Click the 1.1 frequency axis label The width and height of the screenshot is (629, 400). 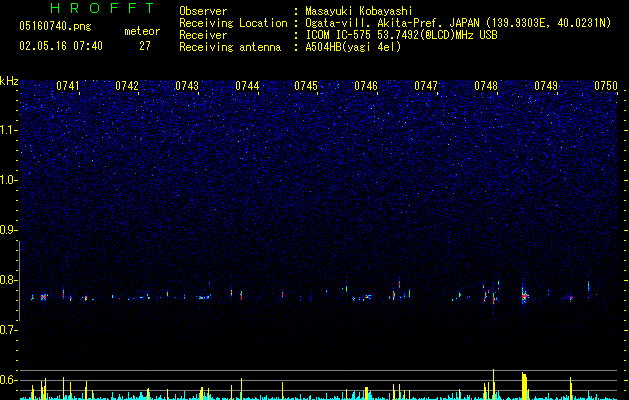(9, 130)
